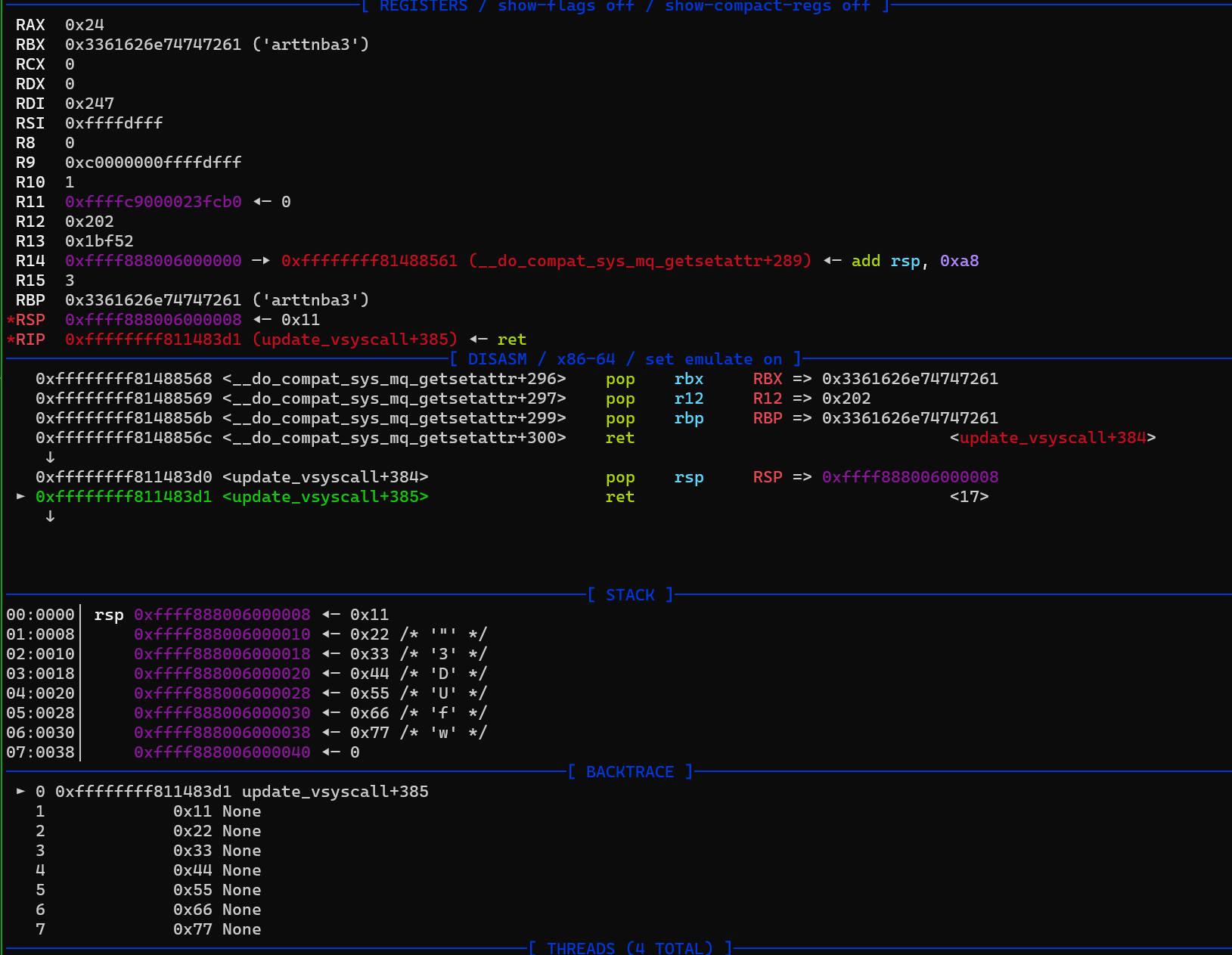Select the RAX register value 0x24

click(x=84, y=25)
